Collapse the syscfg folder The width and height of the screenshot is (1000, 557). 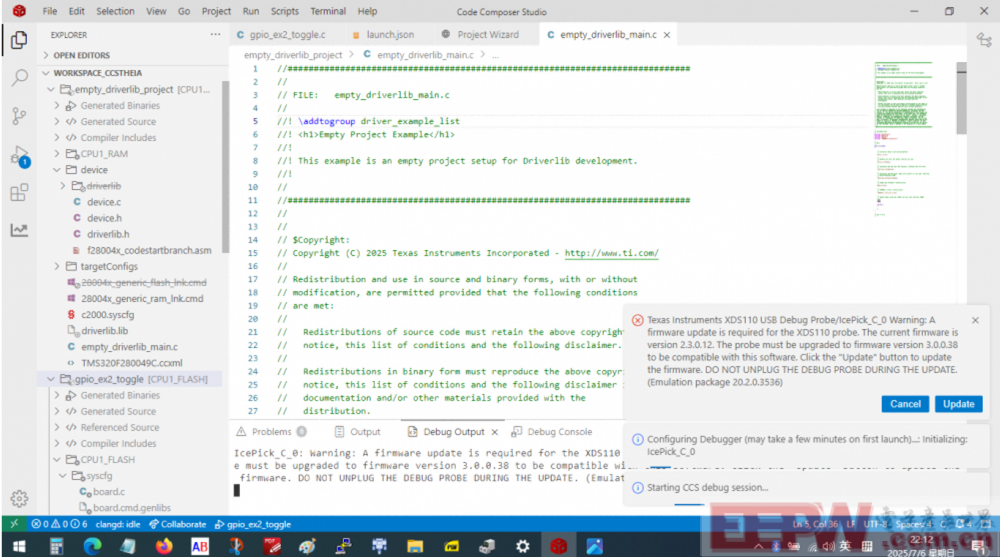point(62,475)
